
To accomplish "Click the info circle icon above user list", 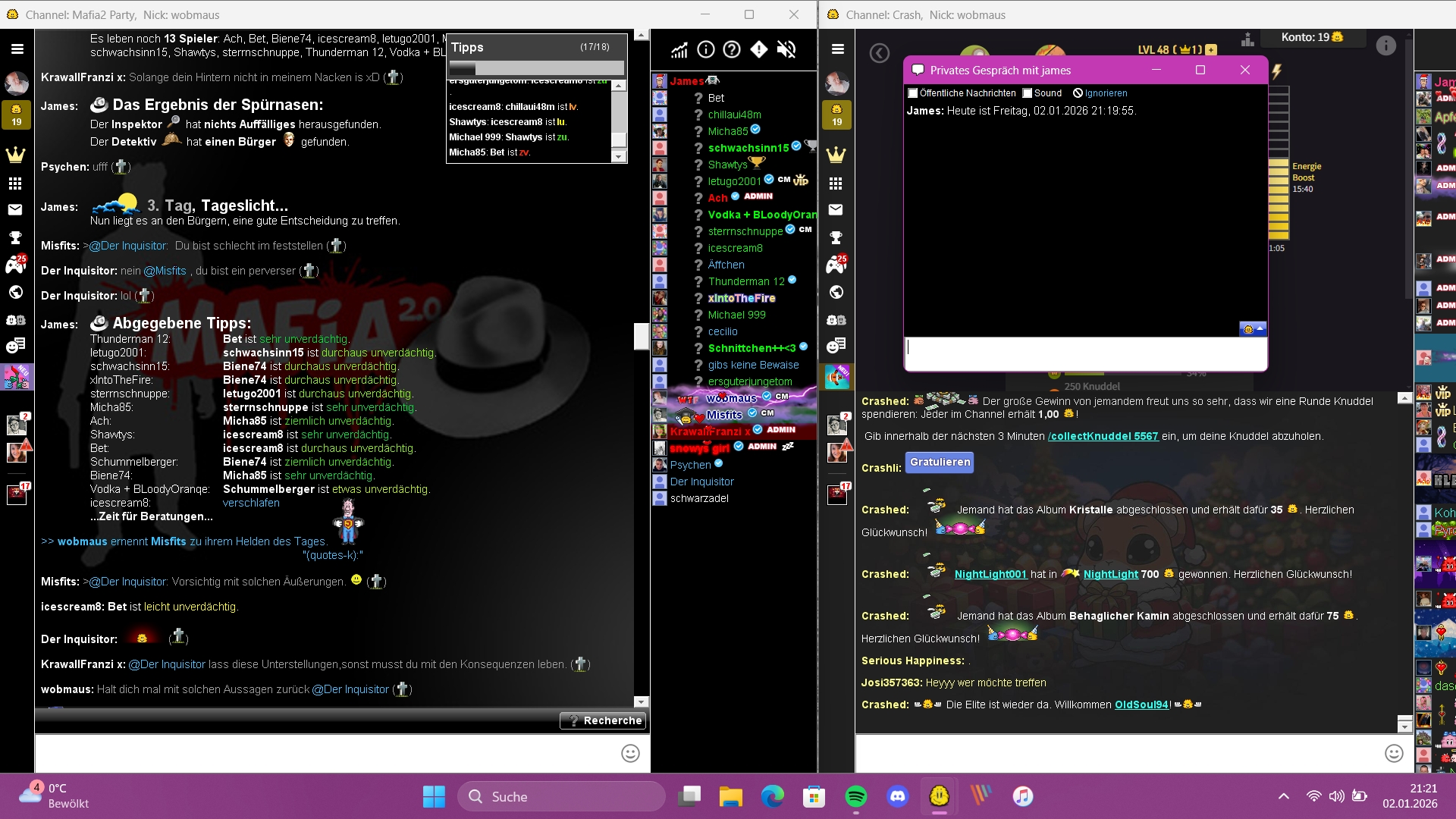I will point(706,50).
